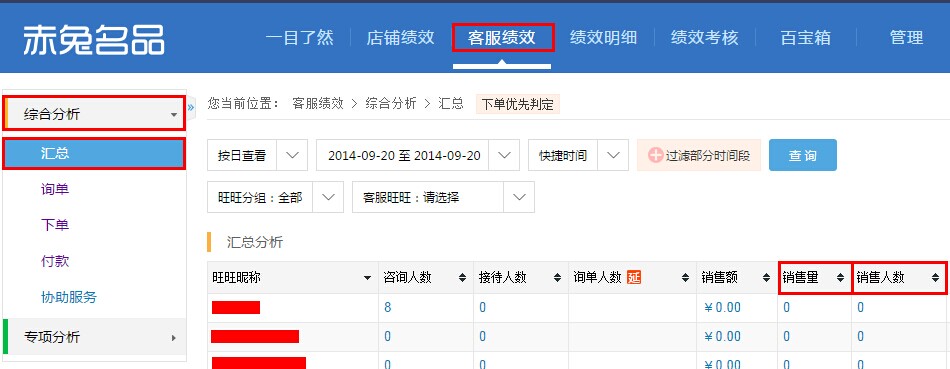Sort by the 询单人数 column arrows

685,278
